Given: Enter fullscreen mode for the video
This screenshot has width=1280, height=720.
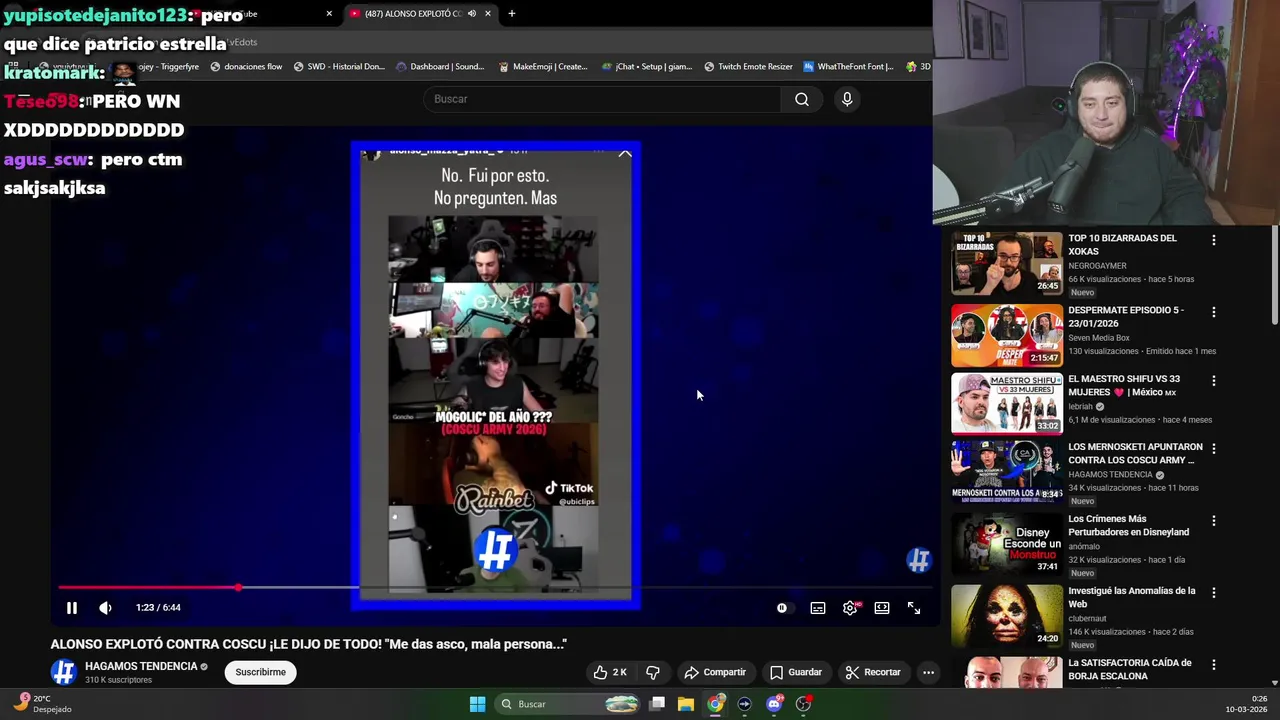Looking at the screenshot, I should click(914, 608).
